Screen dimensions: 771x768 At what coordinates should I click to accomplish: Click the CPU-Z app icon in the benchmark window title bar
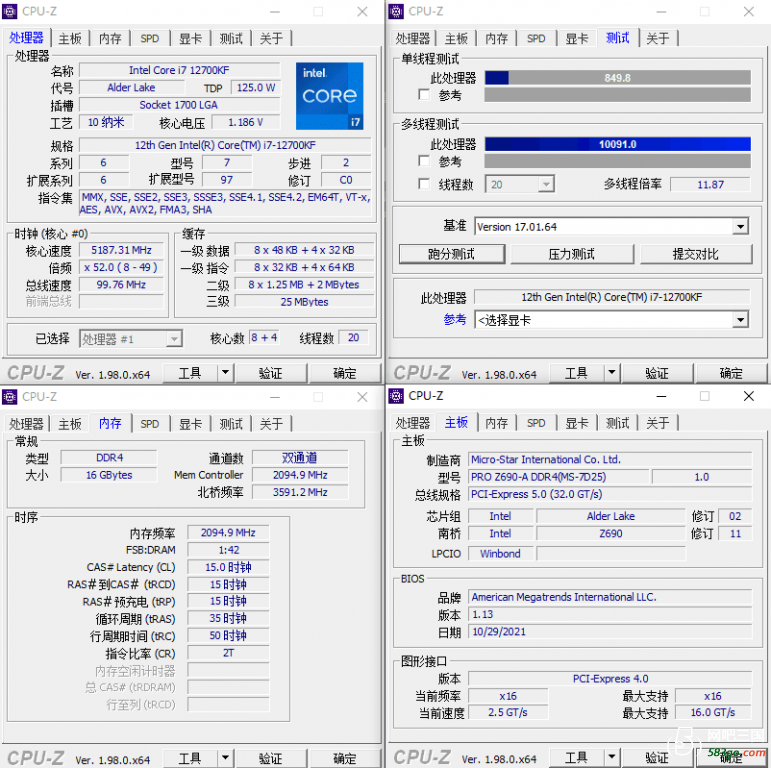[396, 11]
